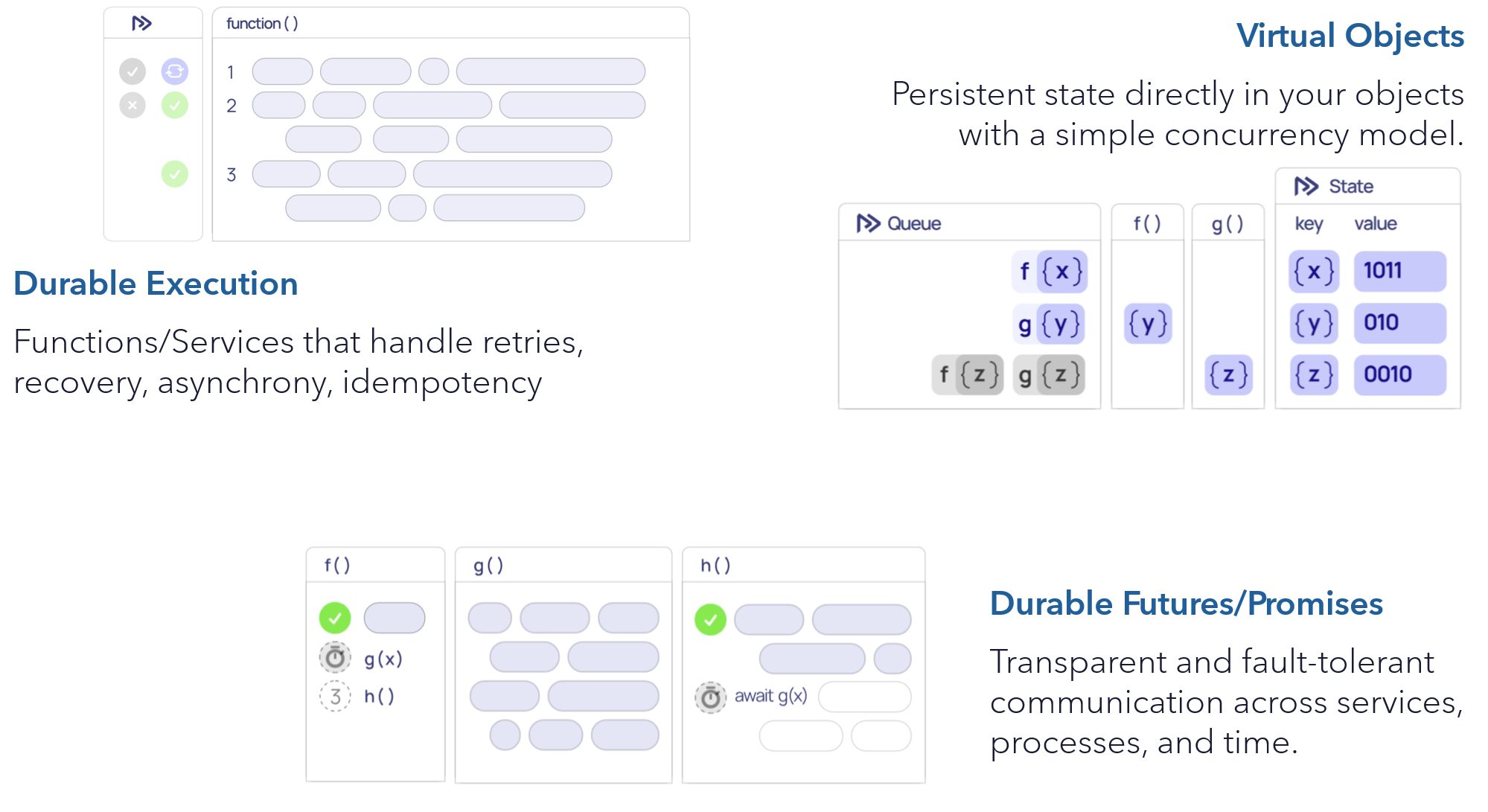Select the f {x} chip in Queue
The height and width of the screenshot is (812, 1488).
point(1050,272)
